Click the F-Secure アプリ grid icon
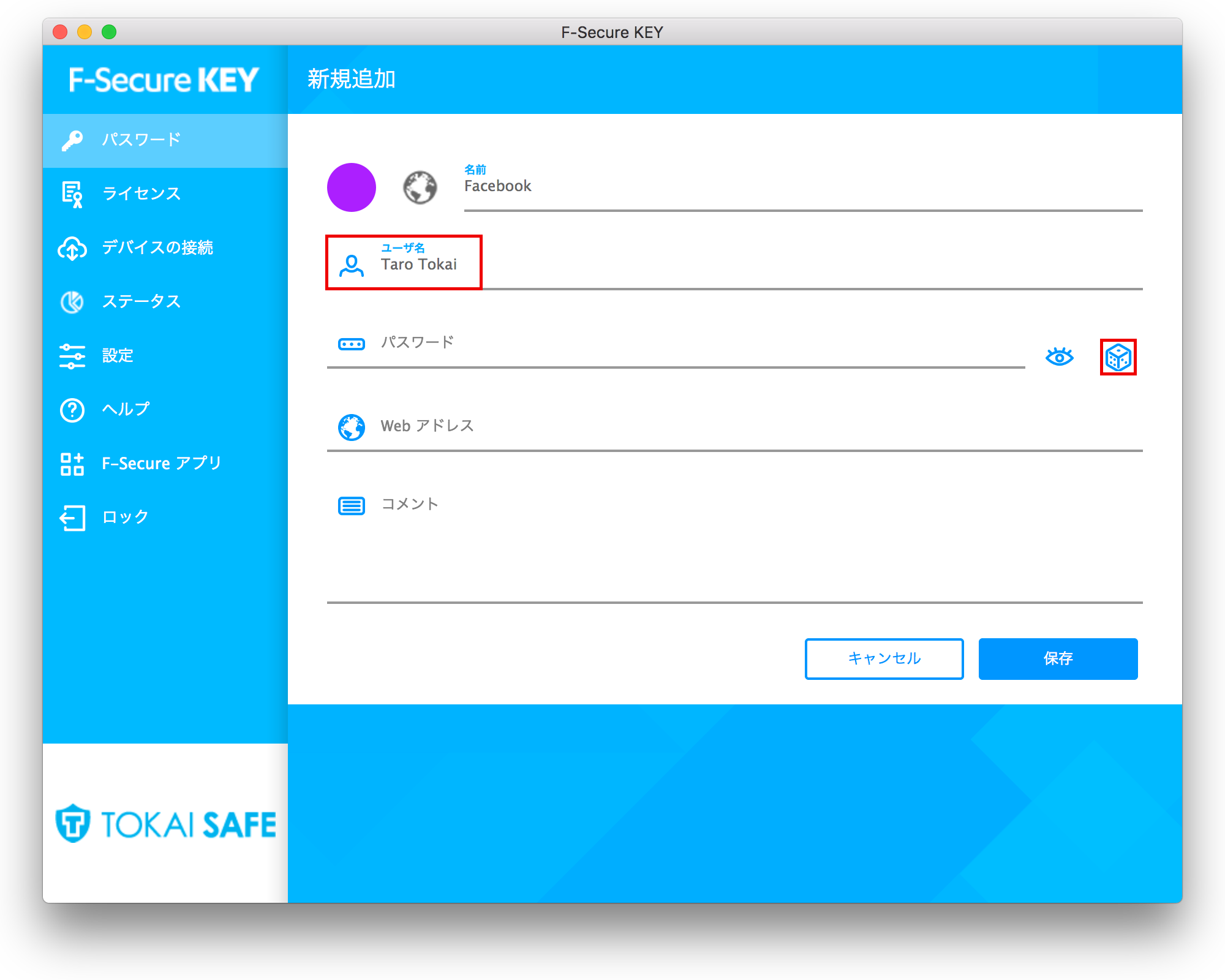The width and height of the screenshot is (1225, 980). (72, 464)
